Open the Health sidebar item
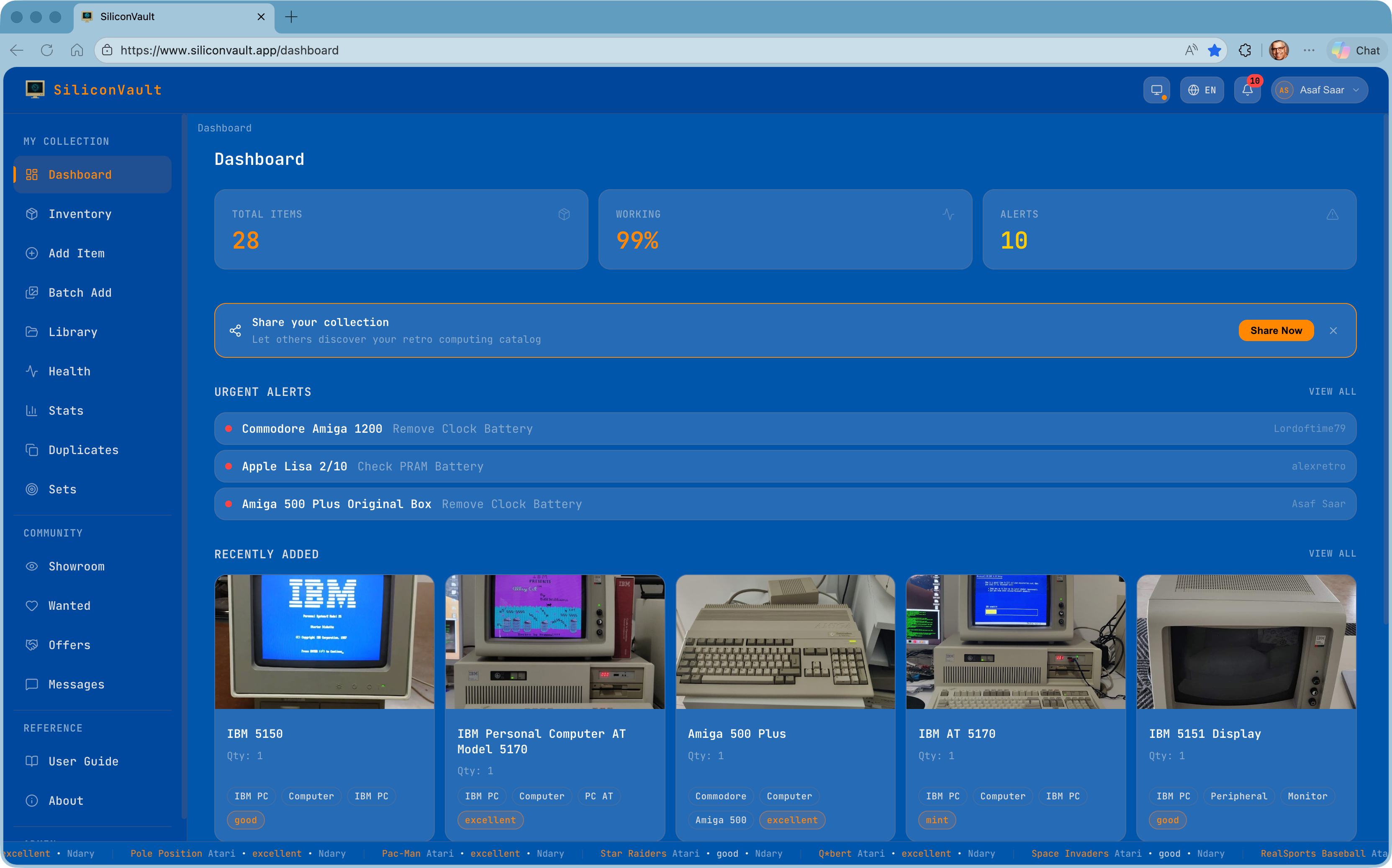The width and height of the screenshot is (1392, 868). (69, 371)
